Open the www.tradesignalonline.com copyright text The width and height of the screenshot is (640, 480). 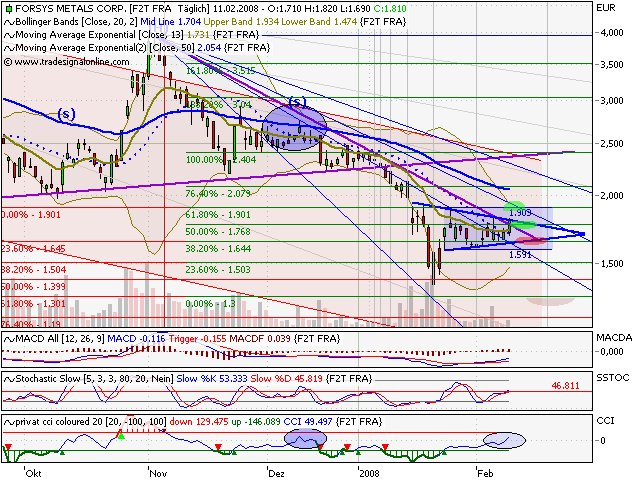tap(67, 62)
